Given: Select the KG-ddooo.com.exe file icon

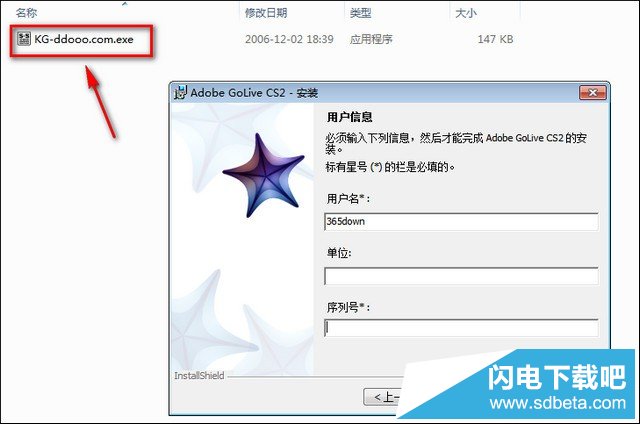Looking at the screenshot, I should click(x=24, y=39).
